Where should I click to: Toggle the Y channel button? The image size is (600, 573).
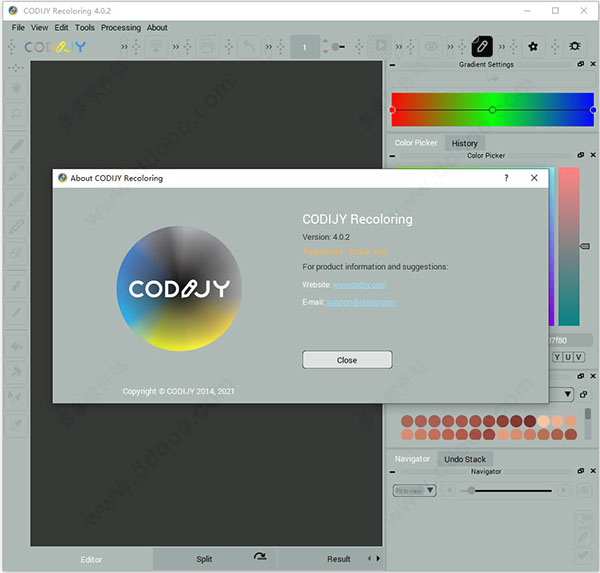coord(557,357)
